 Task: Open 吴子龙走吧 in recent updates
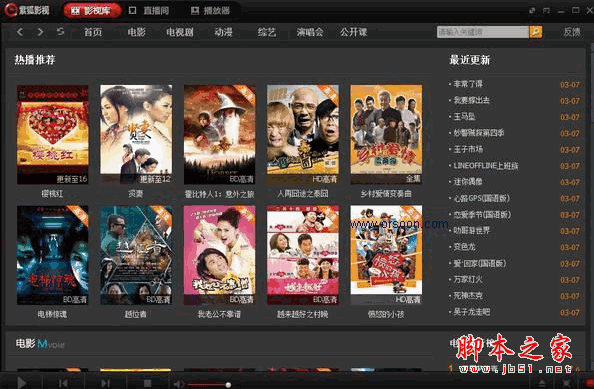pos(472,312)
